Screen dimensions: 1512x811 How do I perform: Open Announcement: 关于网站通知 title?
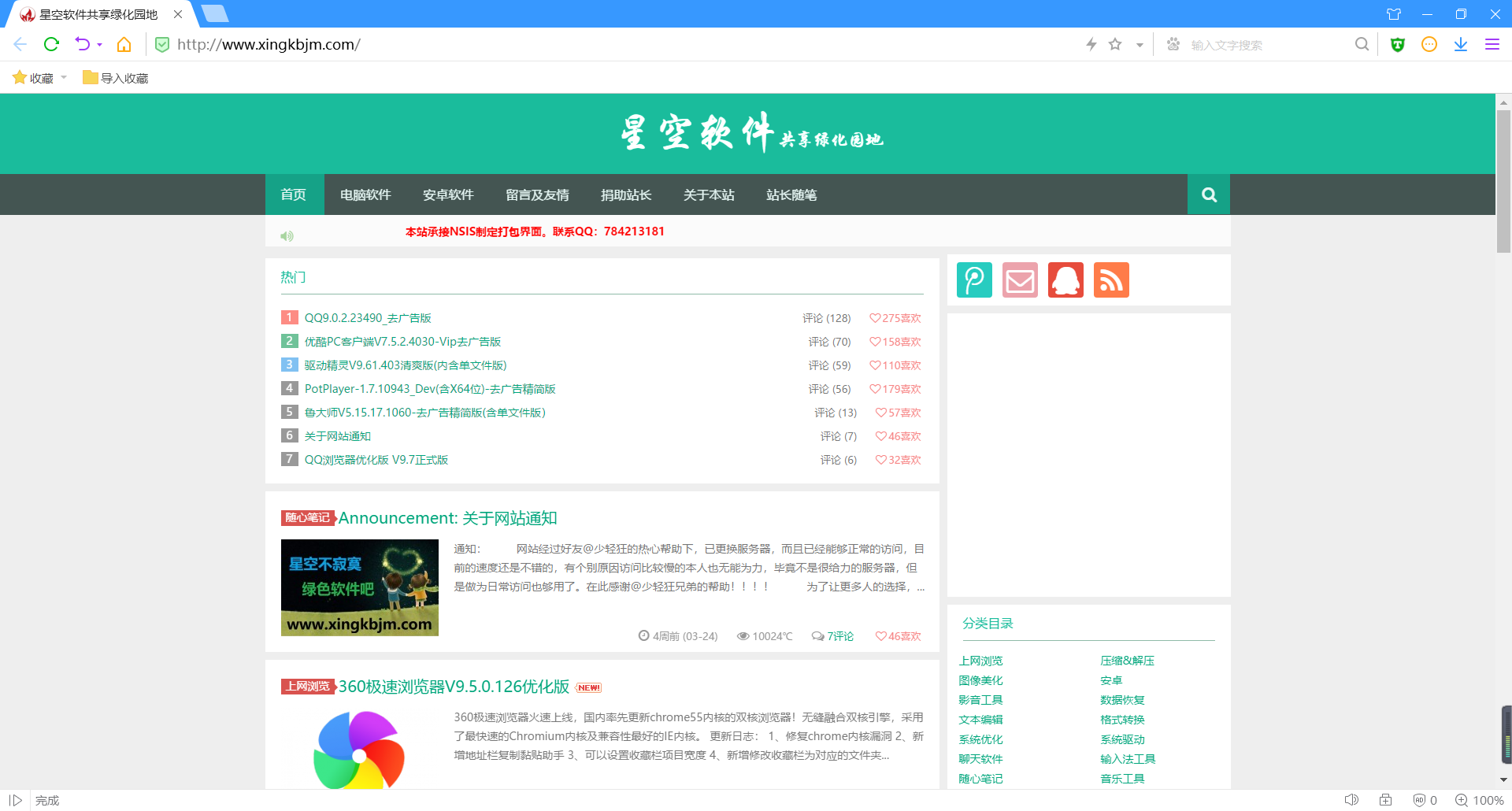(447, 518)
